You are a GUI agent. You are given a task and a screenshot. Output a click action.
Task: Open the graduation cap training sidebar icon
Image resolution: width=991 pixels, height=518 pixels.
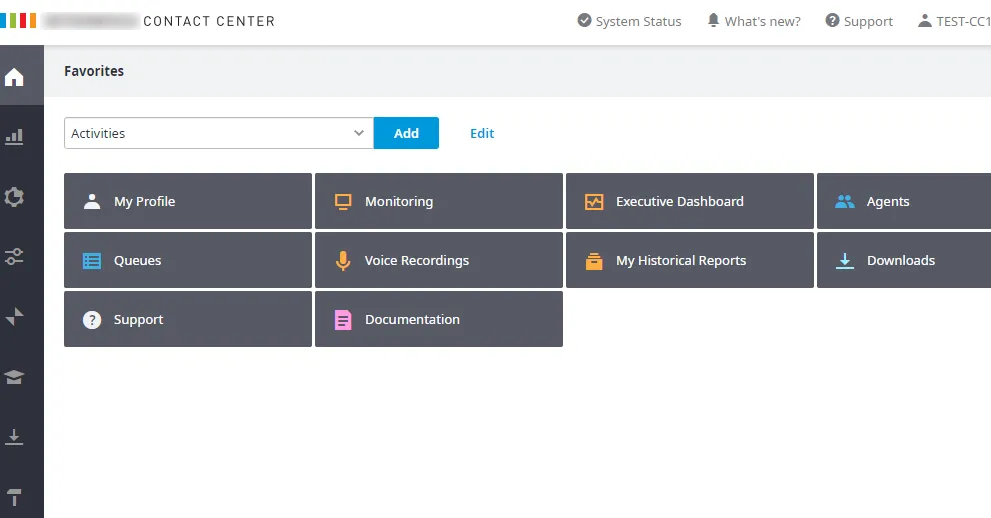[x=14, y=377]
